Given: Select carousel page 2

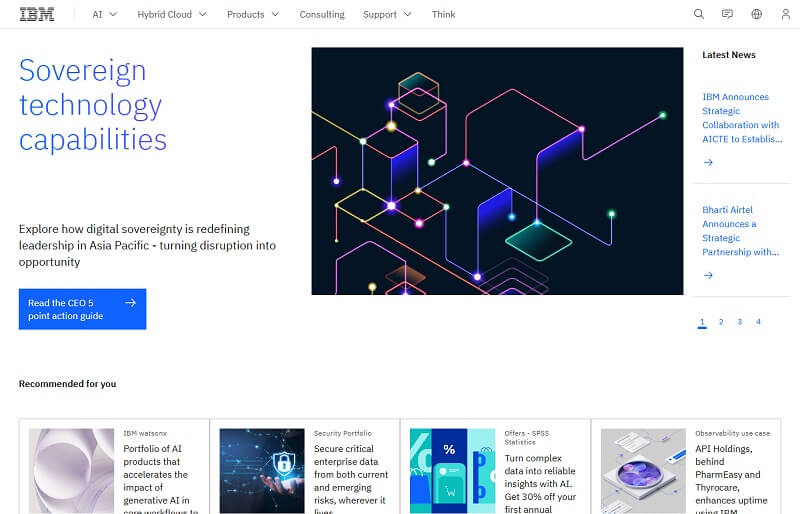Looking at the screenshot, I should (721, 322).
